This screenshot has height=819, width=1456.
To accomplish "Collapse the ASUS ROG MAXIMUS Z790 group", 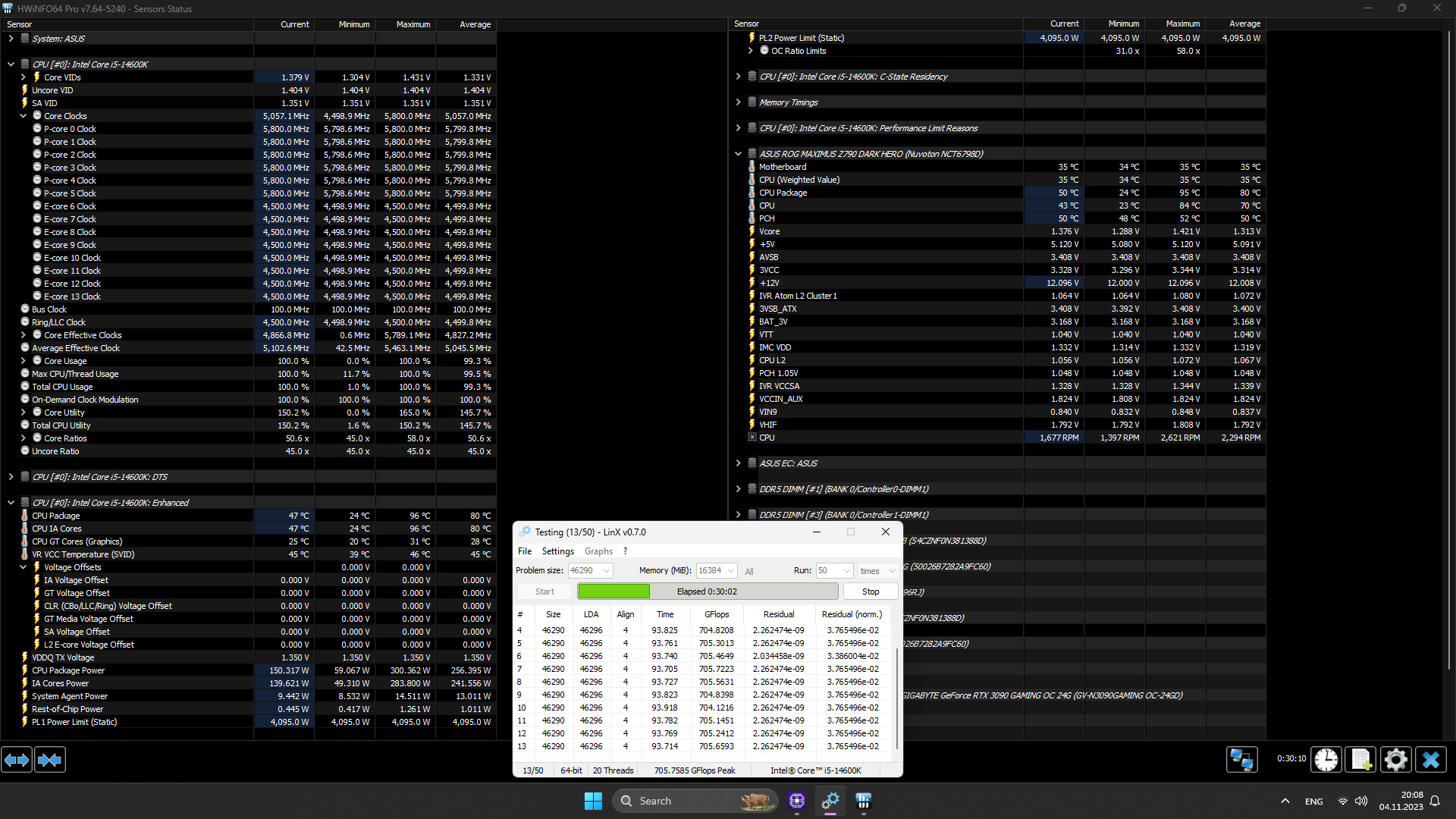I will point(738,154).
